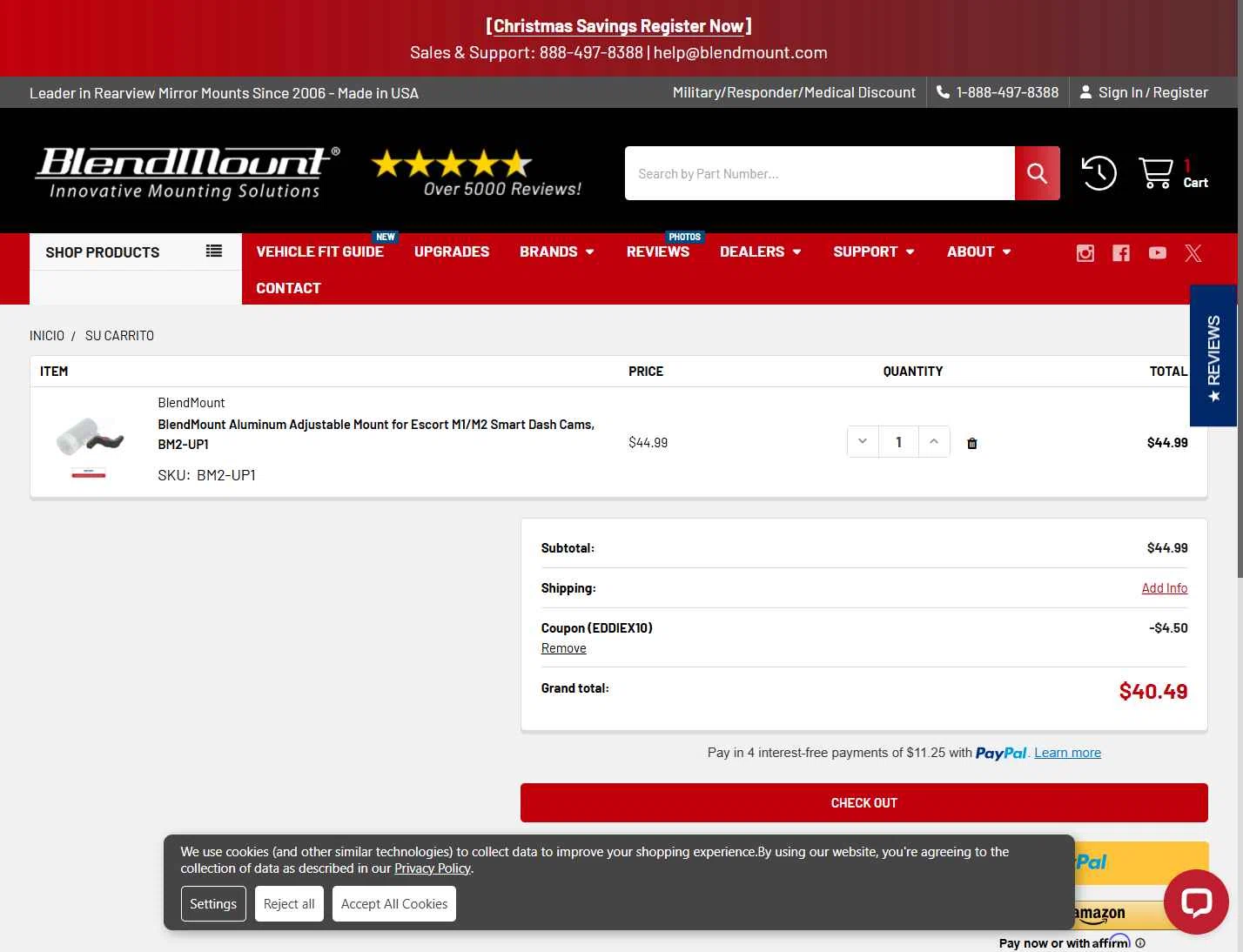This screenshot has width=1243, height=952.
Task: Remove the EDDIEX10 coupon
Action: click(x=563, y=648)
